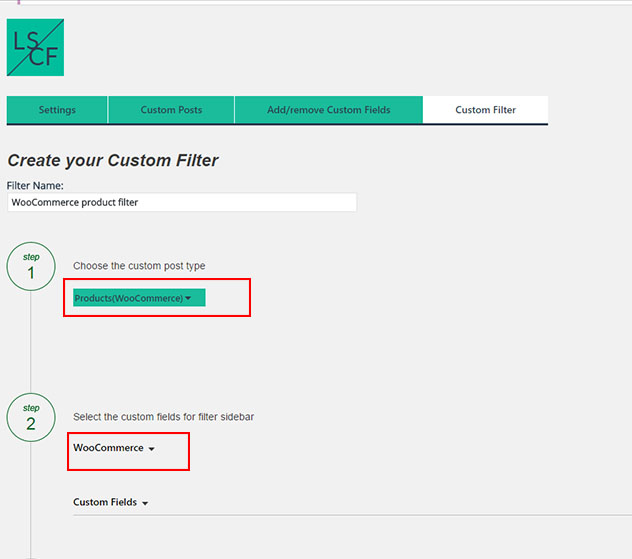Click the arrow on Products(WooCommerce) dropdown
This screenshot has width=632, height=559.
[188, 298]
